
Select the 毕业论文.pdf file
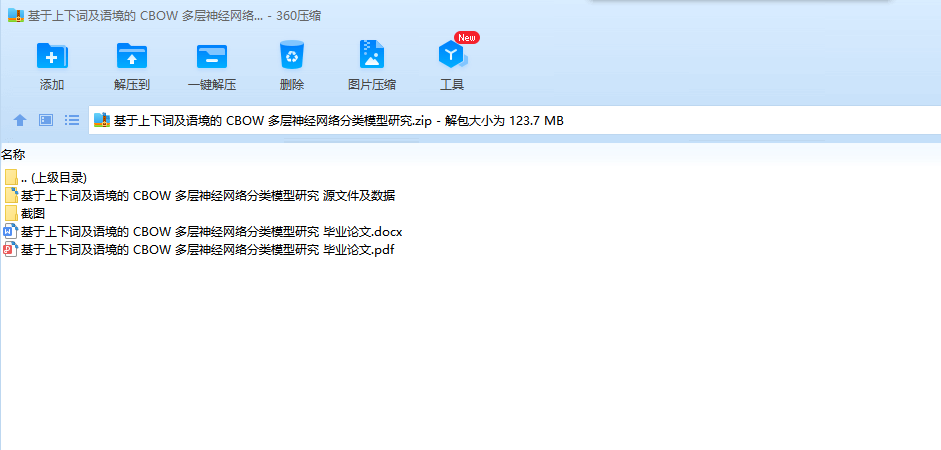tap(199, 250)
